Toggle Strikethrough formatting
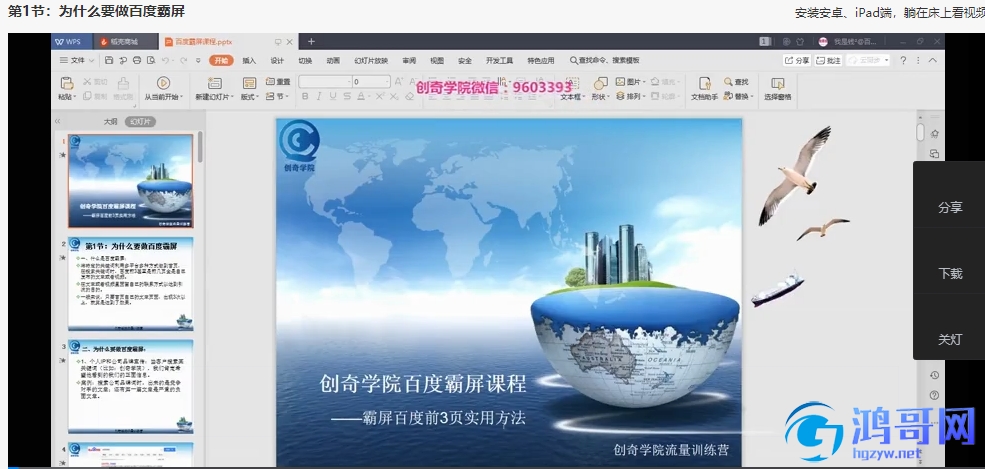Image resolution: width=985 pixels, height=469 pixels. point(347,97)
